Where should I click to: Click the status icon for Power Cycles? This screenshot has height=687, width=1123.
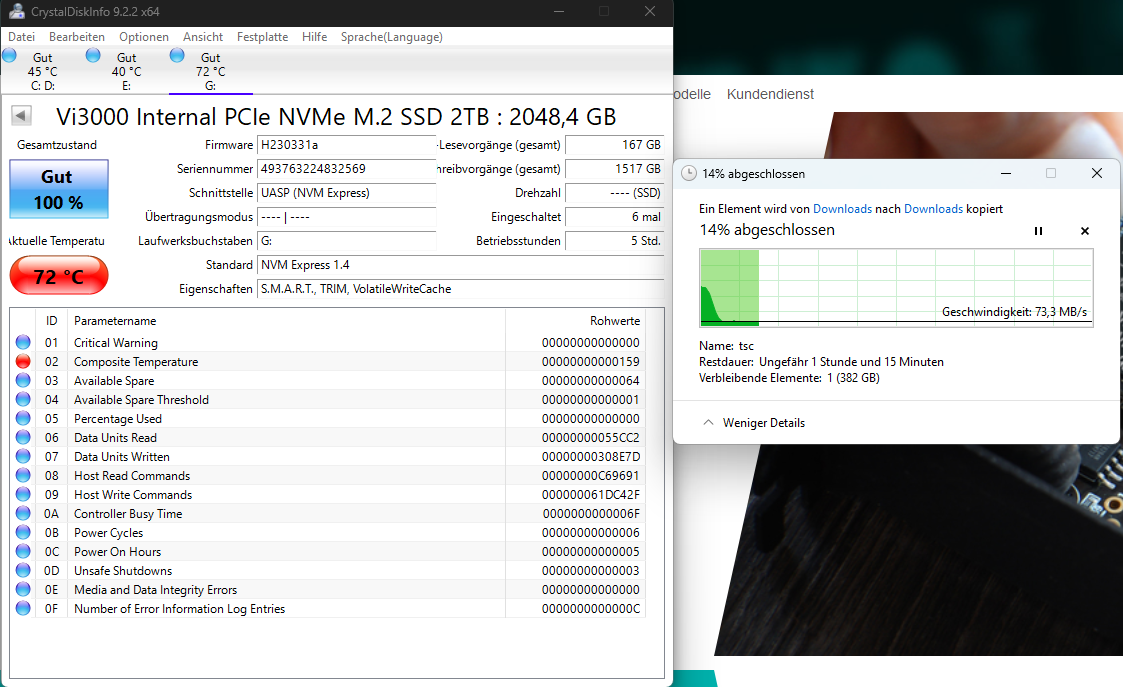click(23, 532)
